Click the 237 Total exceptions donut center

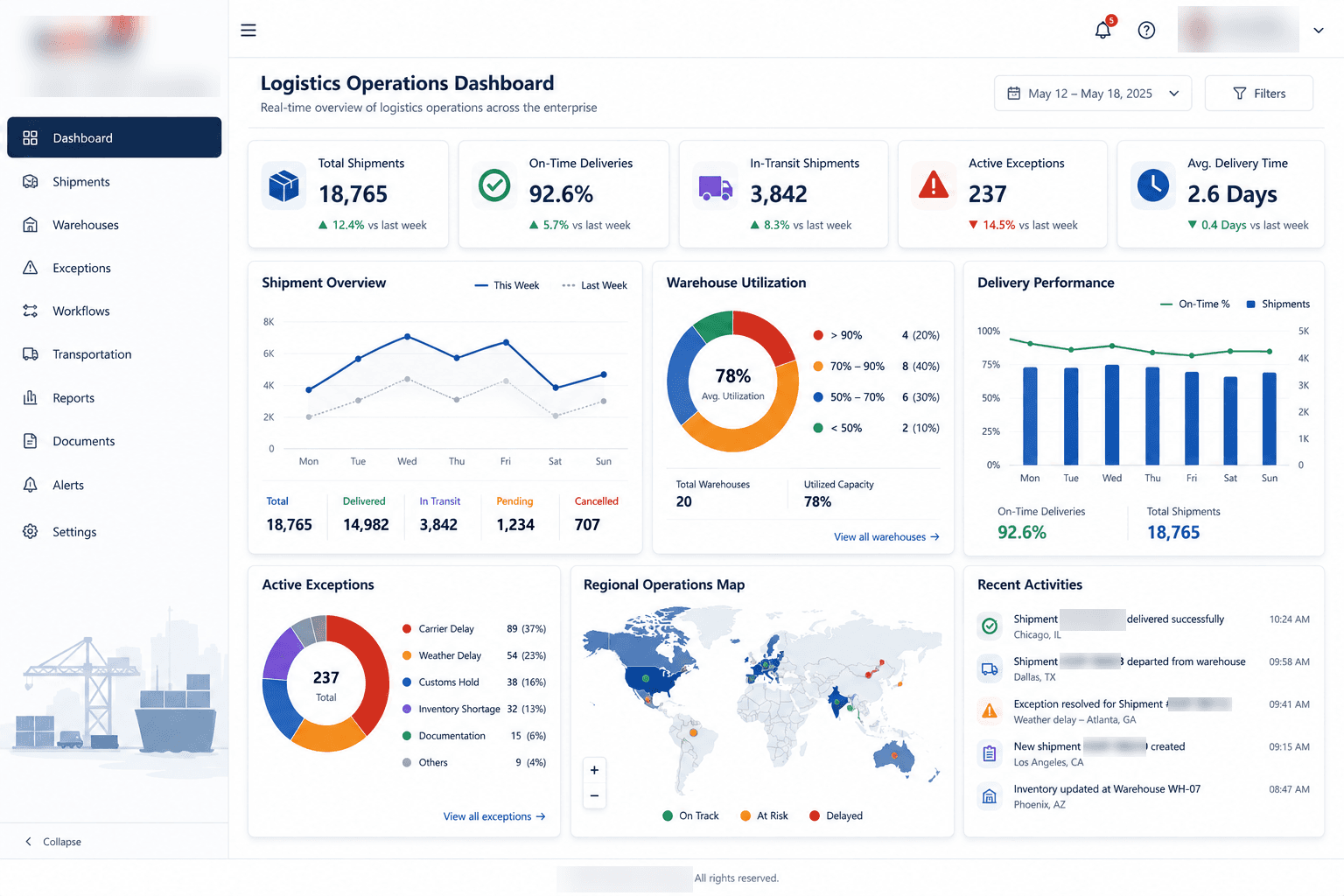click(x=326, y=685)
